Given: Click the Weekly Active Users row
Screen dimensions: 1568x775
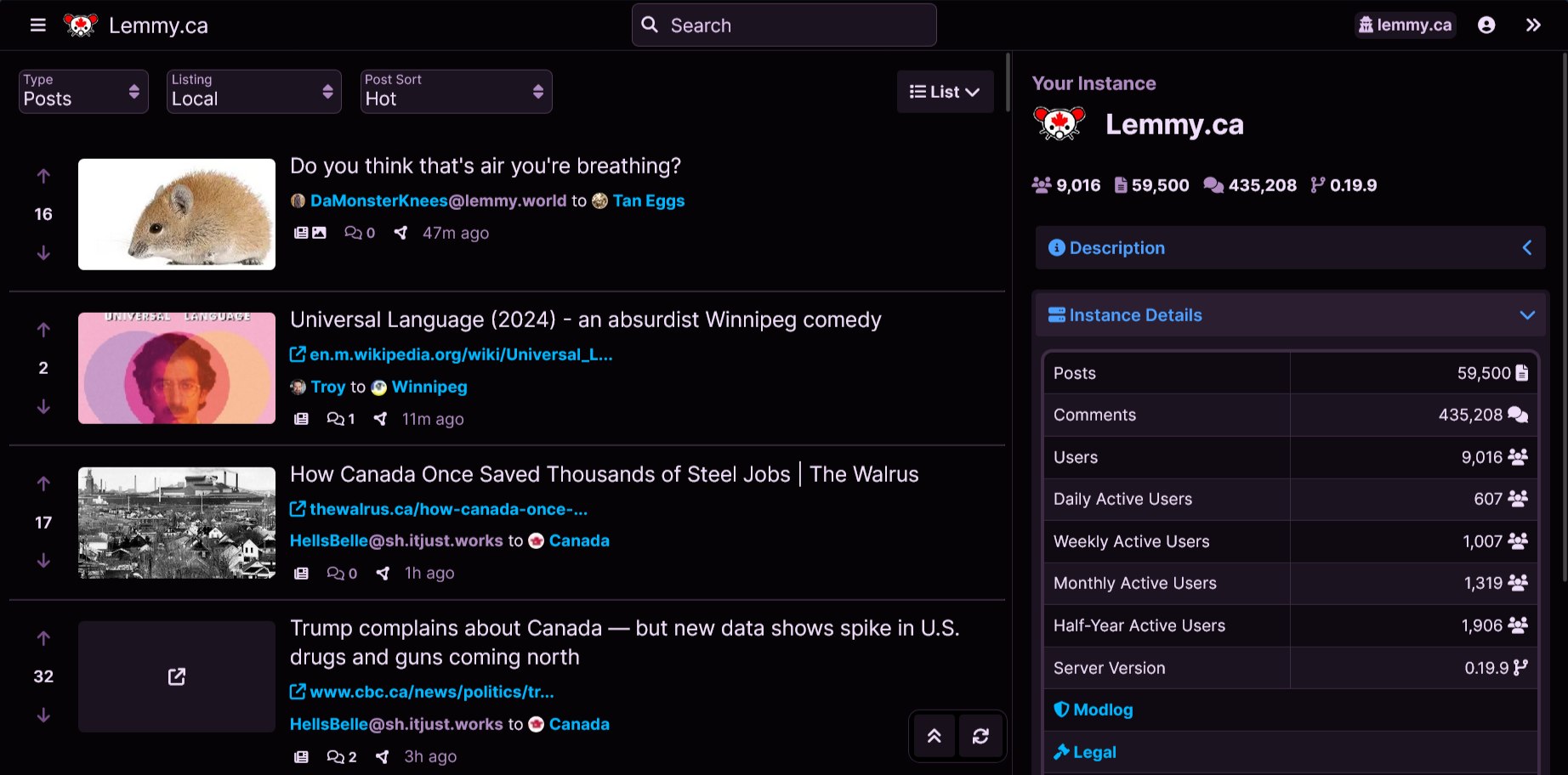Looking at the screenshot, I should coord(1290,541).
